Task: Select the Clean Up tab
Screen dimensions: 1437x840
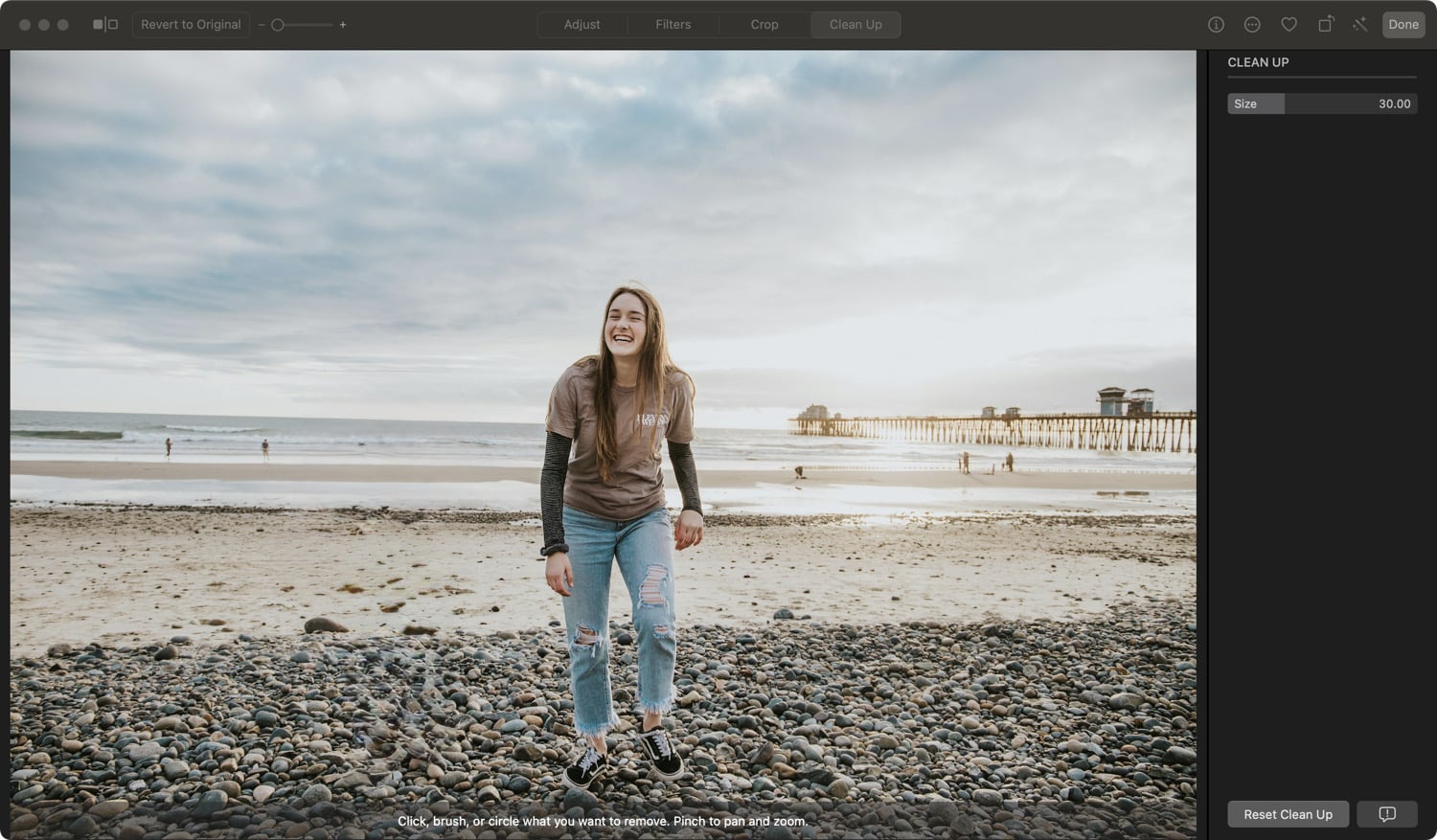Action: [x=855, y=25]
